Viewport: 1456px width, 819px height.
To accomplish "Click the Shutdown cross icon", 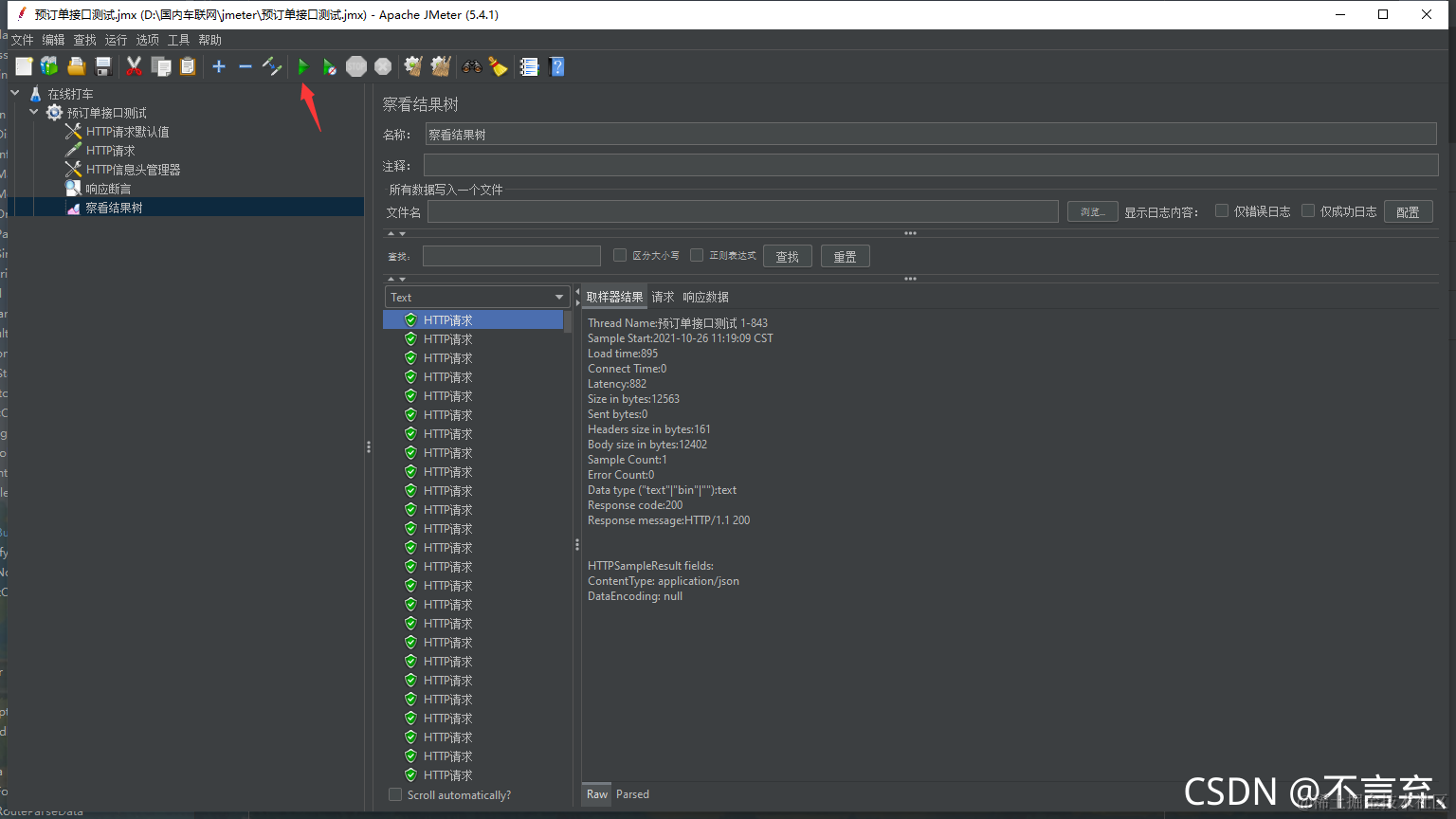I will tap(383, 66).
